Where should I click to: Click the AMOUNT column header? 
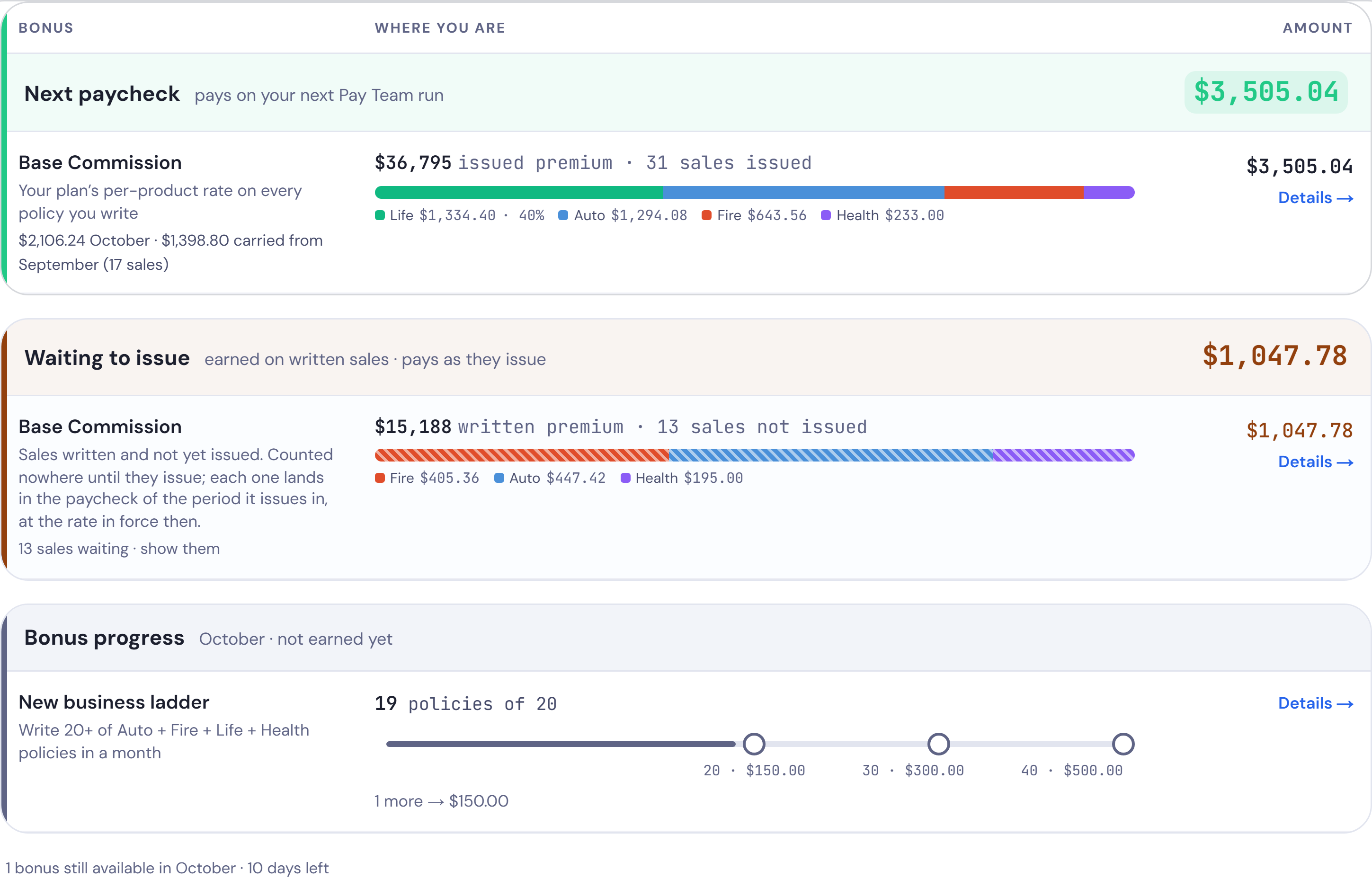tap(1317, 28)
